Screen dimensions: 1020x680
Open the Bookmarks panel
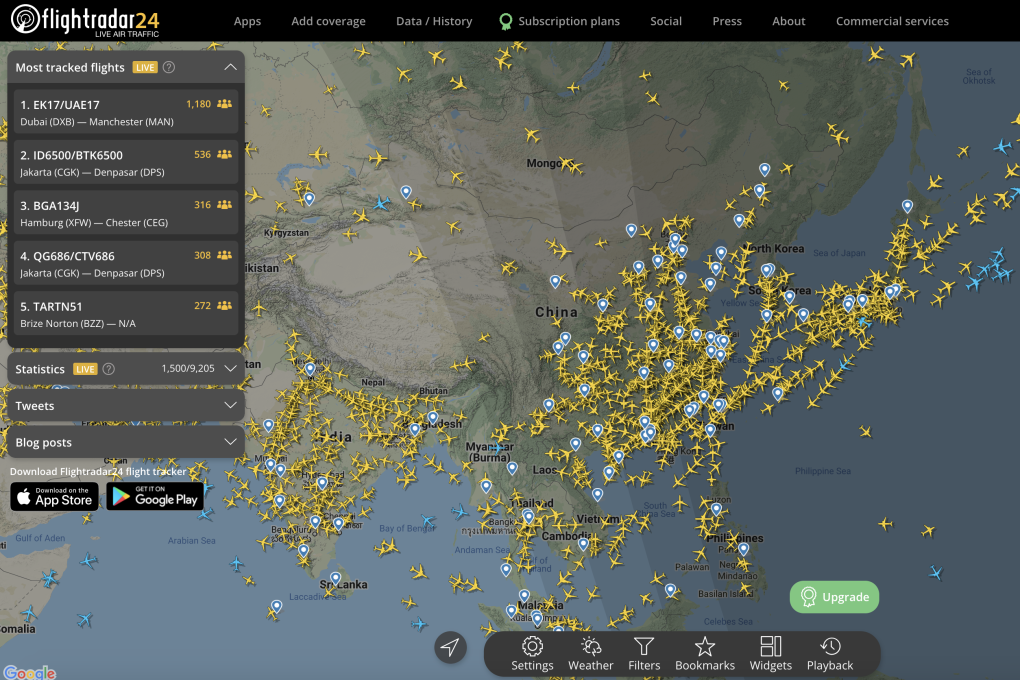(x=705, y=654)
